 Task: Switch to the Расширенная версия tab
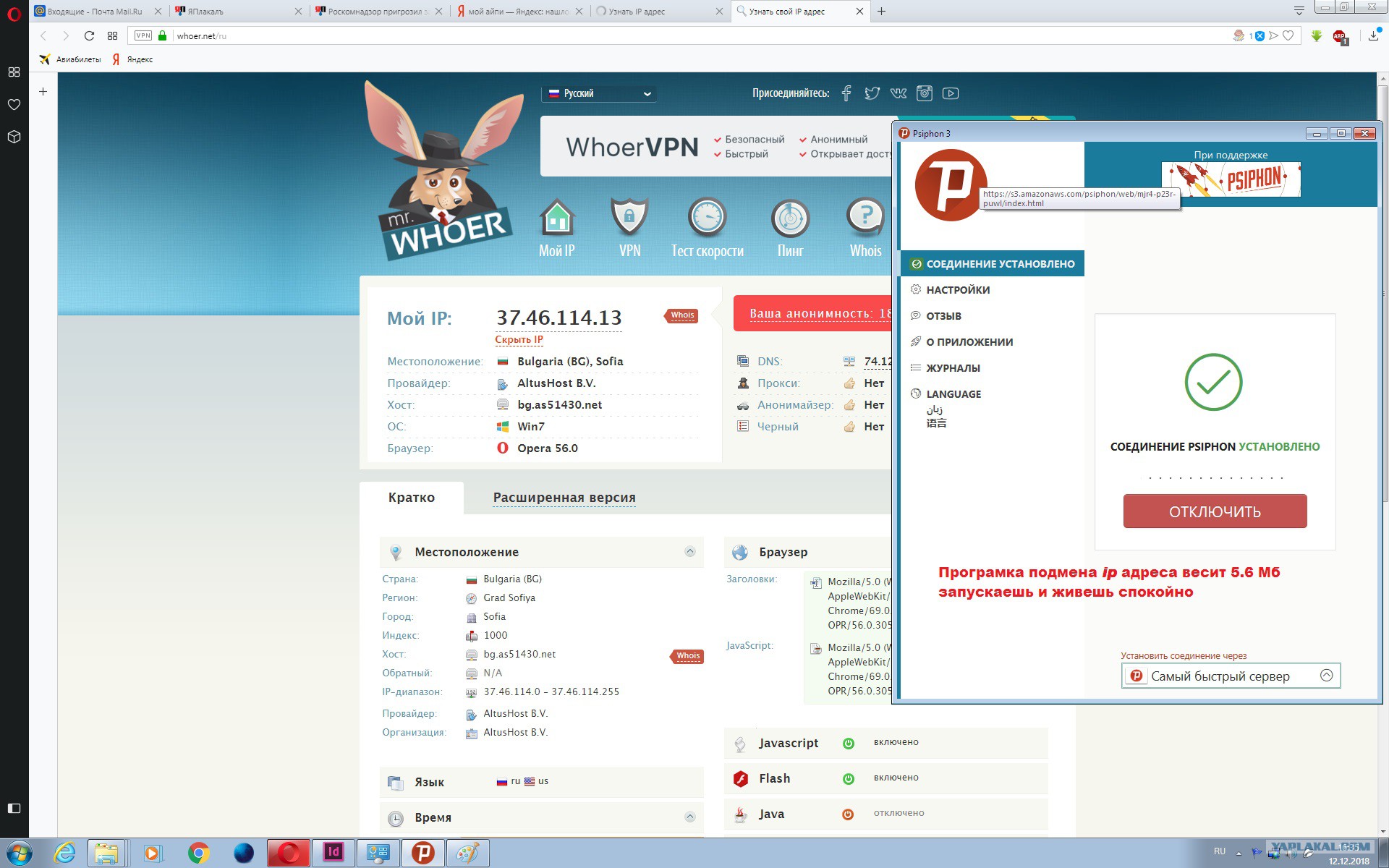[x=564, y=498]
